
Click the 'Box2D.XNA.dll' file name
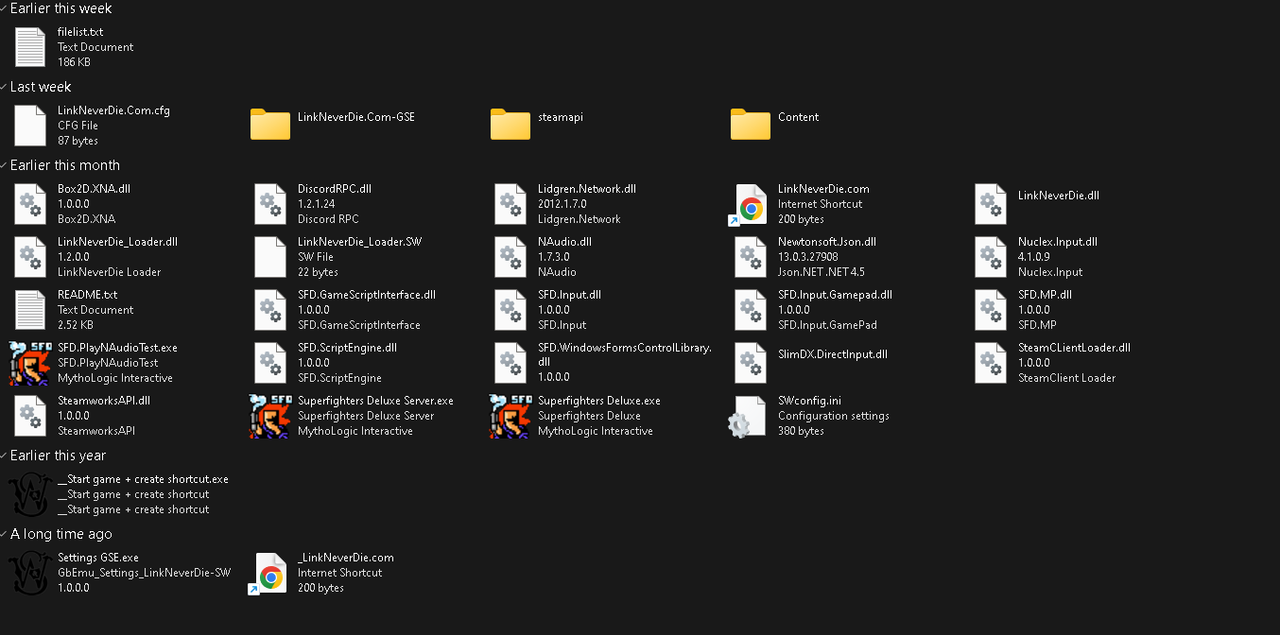[94, 189]
